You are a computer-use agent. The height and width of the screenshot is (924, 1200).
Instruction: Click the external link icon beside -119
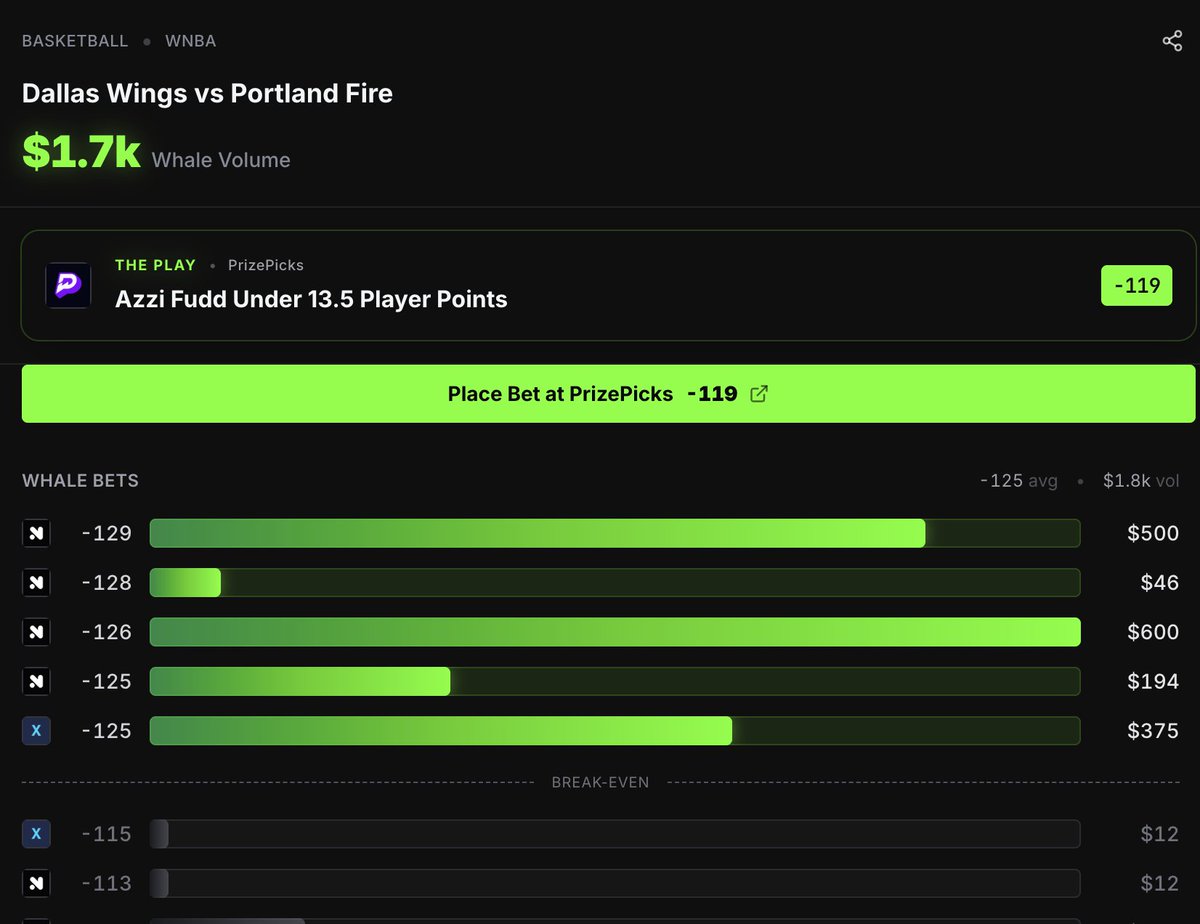(759, 394)
